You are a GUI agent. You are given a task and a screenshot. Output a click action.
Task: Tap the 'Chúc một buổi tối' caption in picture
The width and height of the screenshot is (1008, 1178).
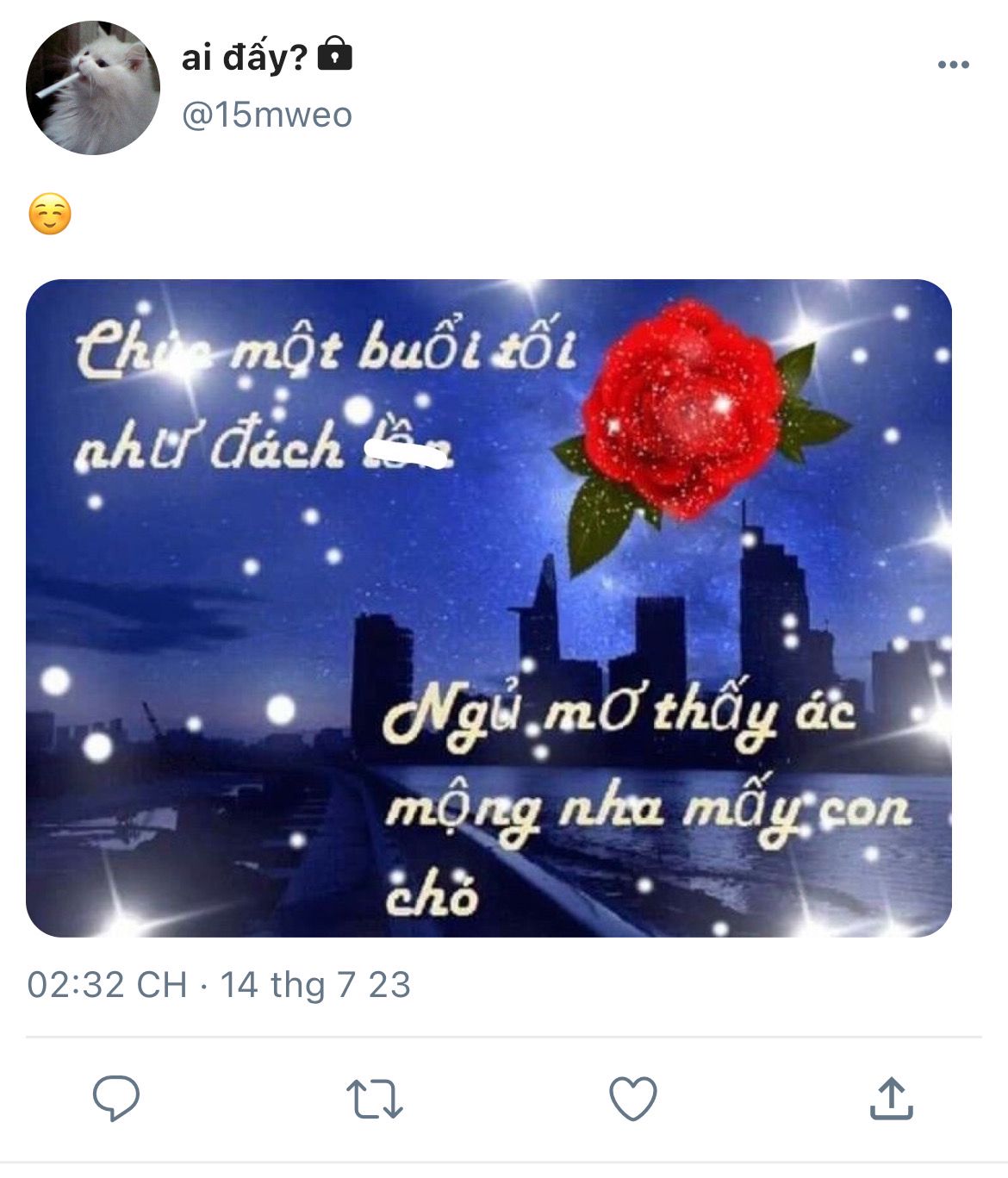pos(326,349)
